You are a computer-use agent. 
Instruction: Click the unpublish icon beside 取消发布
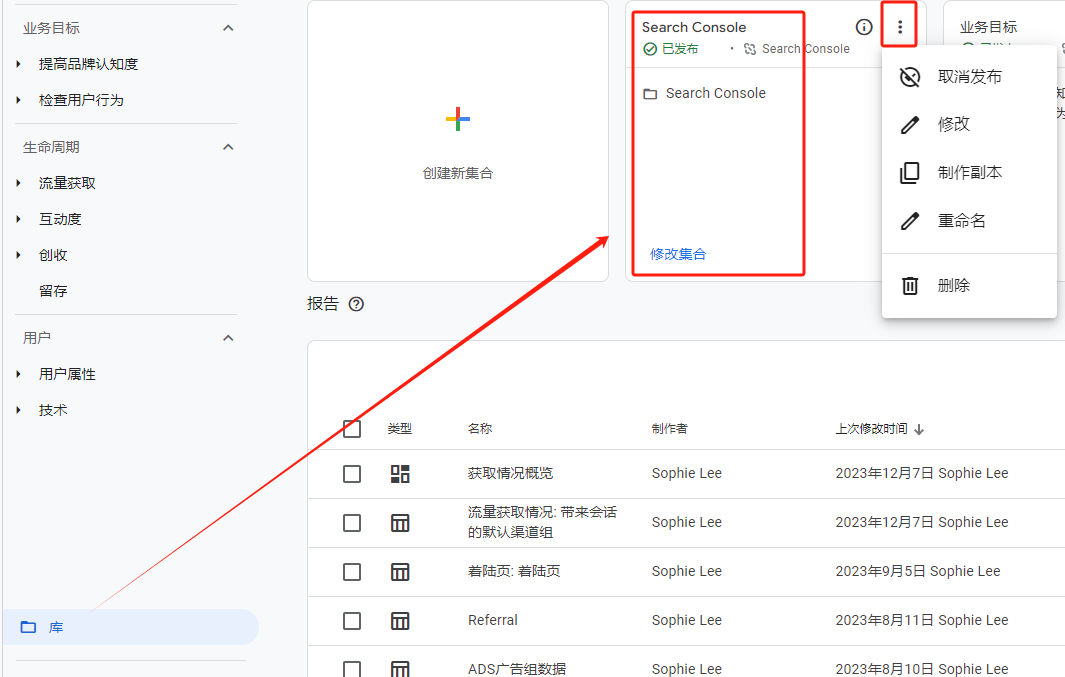pos(910,77)
